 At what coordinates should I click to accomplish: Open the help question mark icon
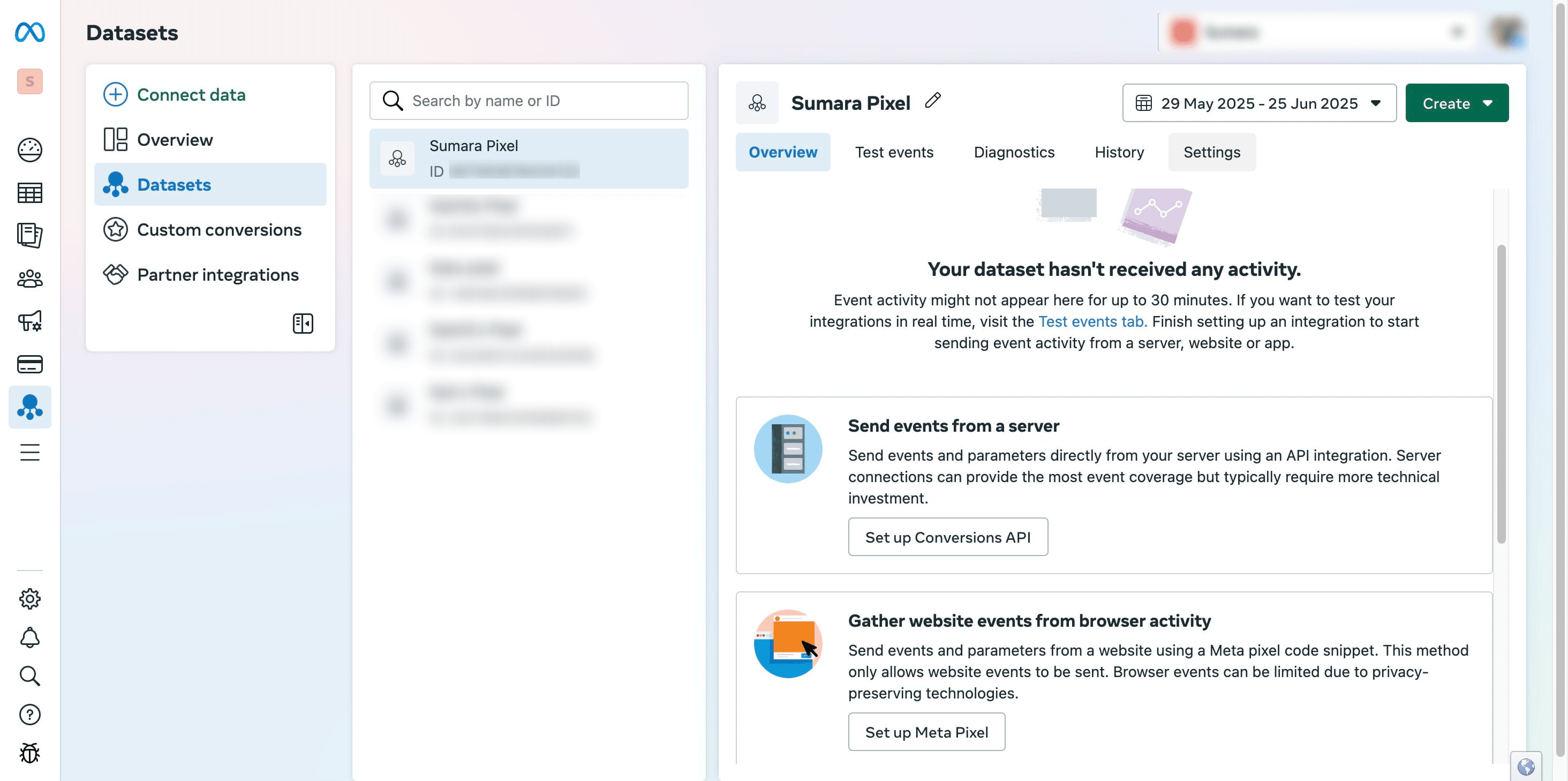click(30, 714)
